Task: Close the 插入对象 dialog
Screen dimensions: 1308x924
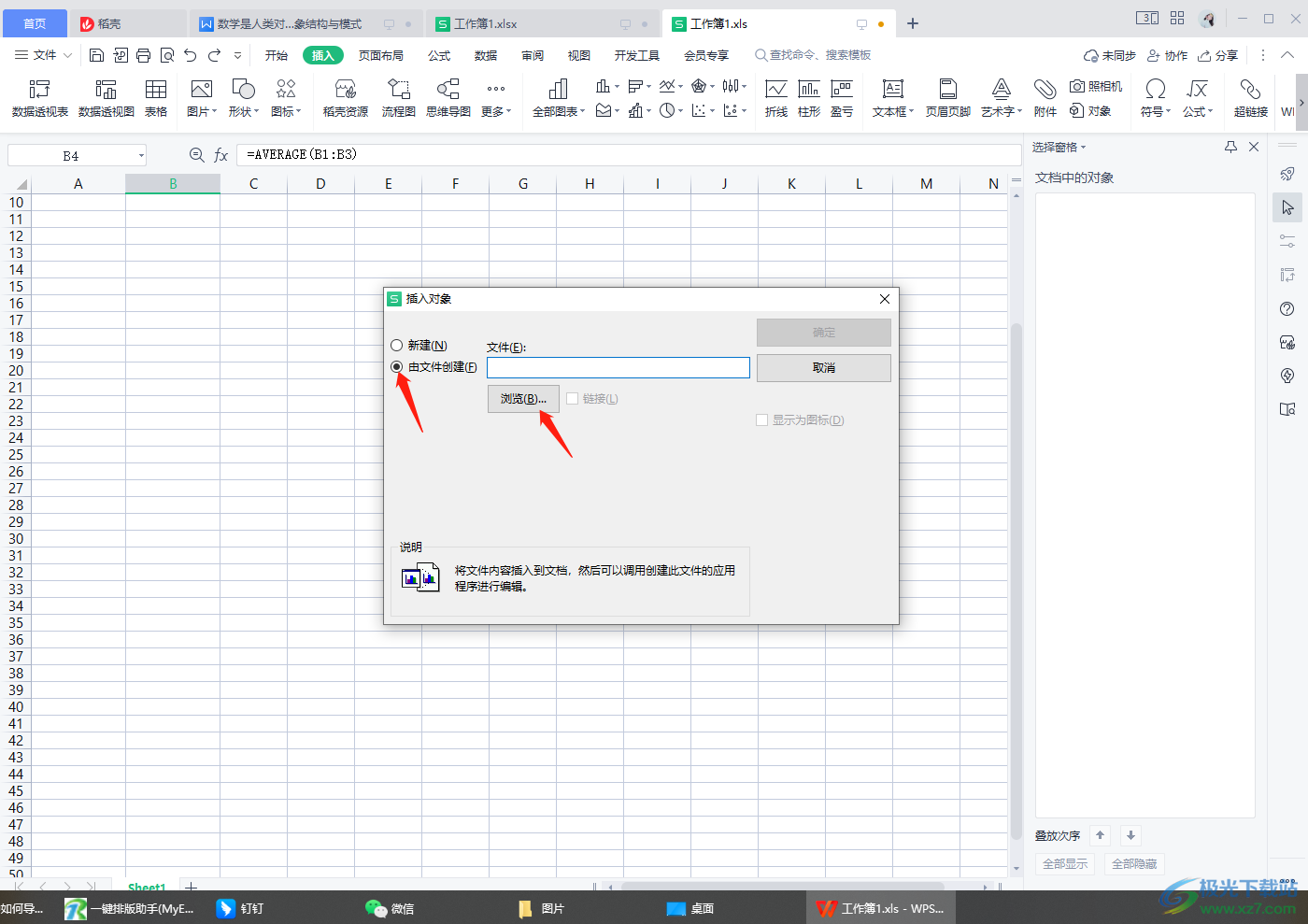Action: (885, 299)
